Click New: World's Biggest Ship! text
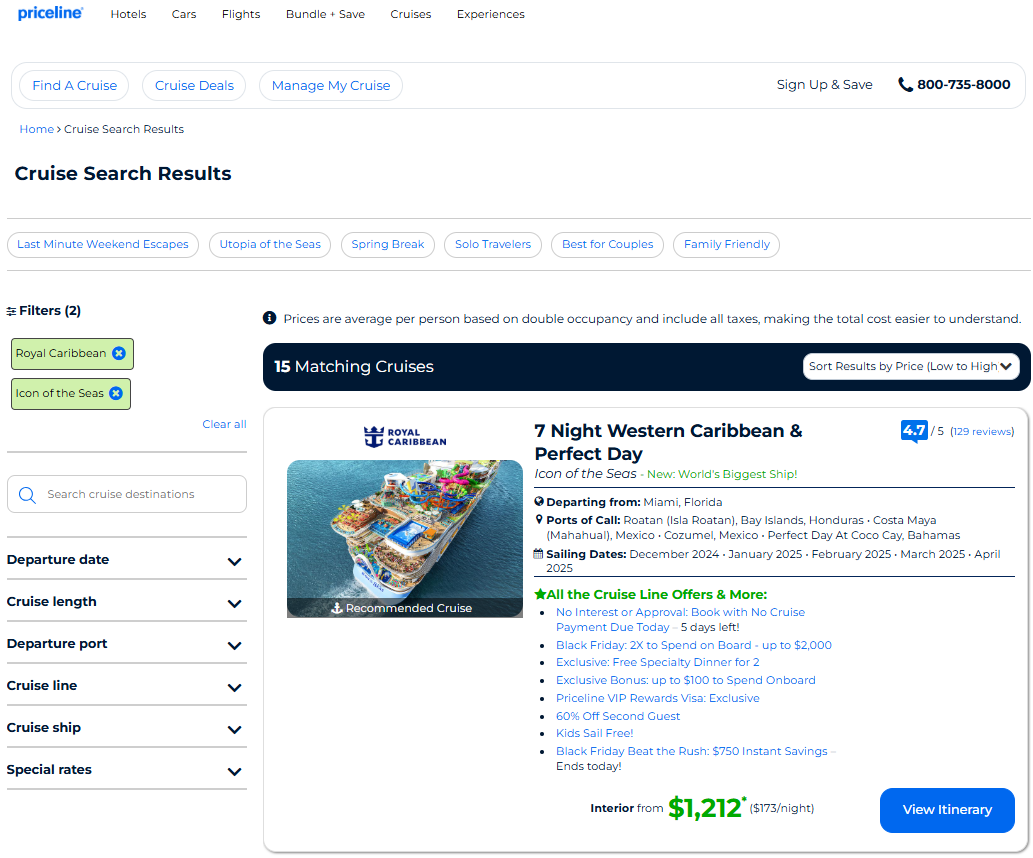Viewport: 1033px width, 858px height. (722, 474)
